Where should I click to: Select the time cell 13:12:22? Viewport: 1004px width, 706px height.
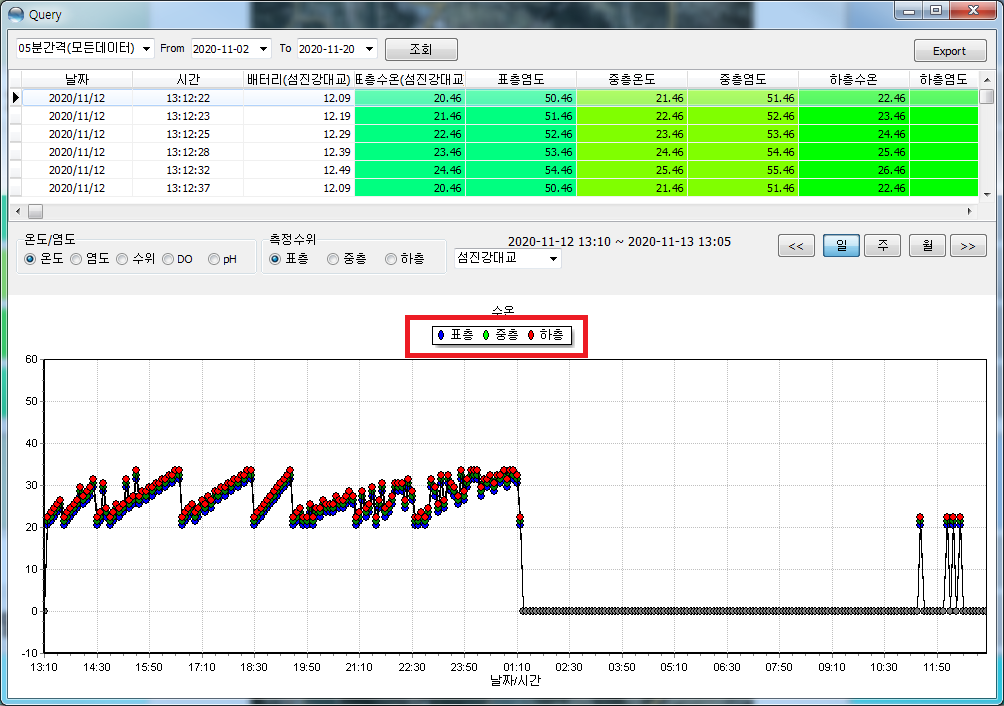pos(188,98)
